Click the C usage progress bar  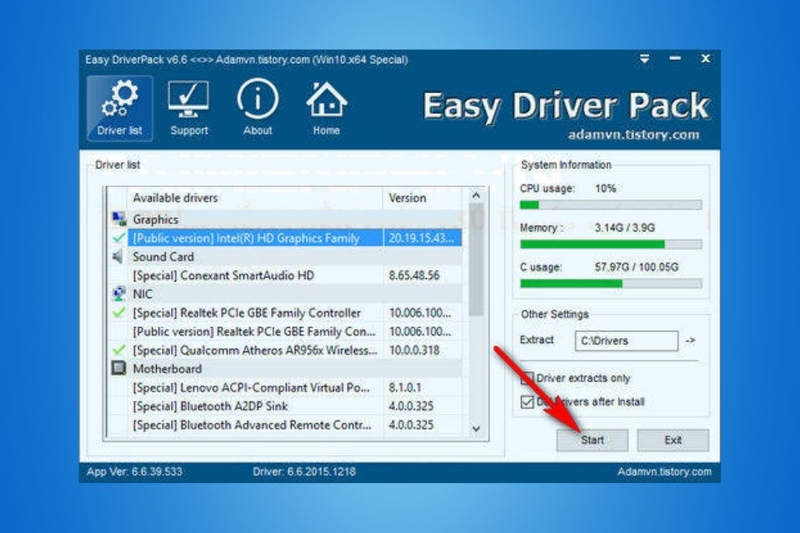click(611, 284)
